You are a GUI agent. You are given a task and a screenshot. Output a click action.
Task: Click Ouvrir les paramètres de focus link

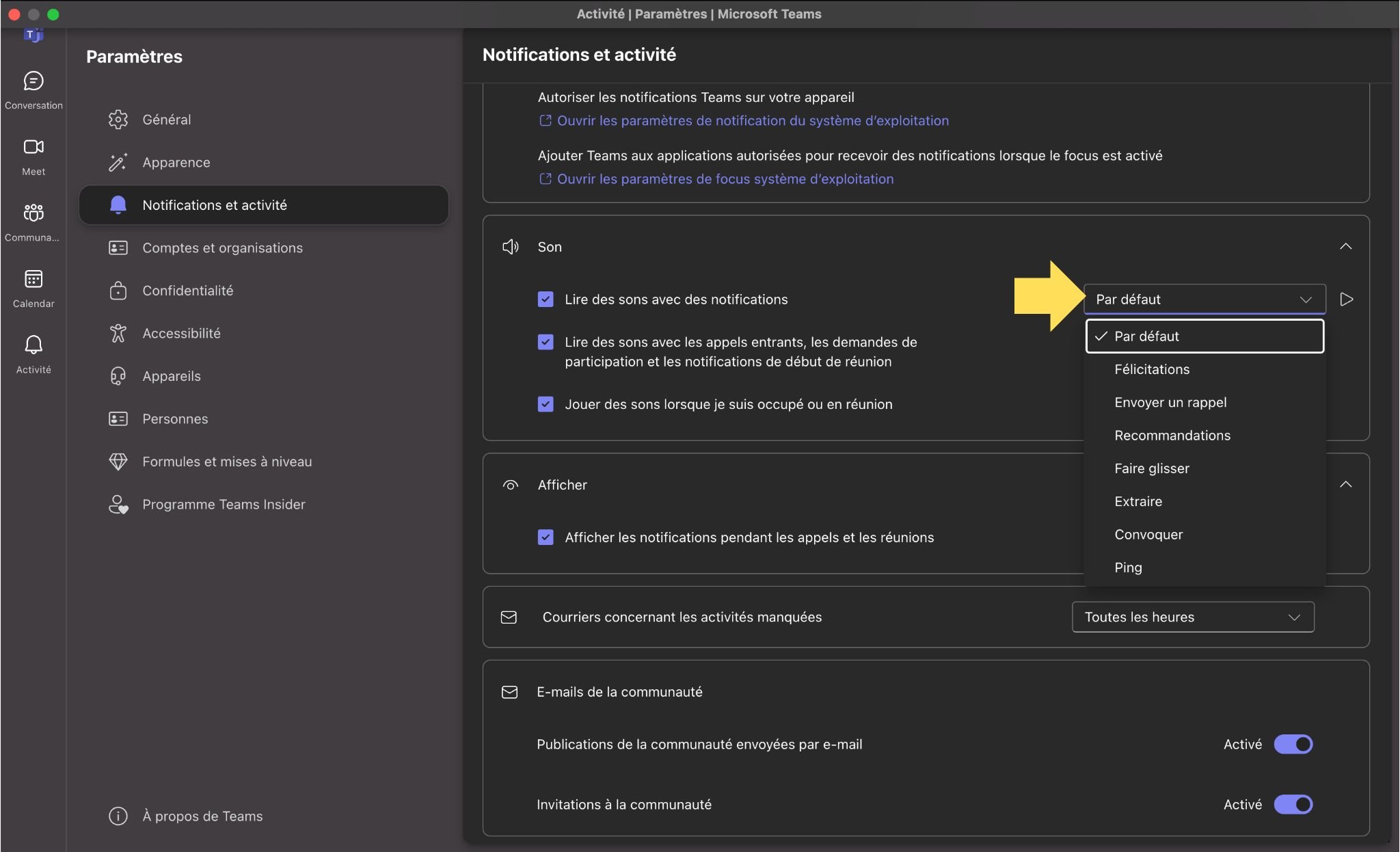tap(725, 179)
